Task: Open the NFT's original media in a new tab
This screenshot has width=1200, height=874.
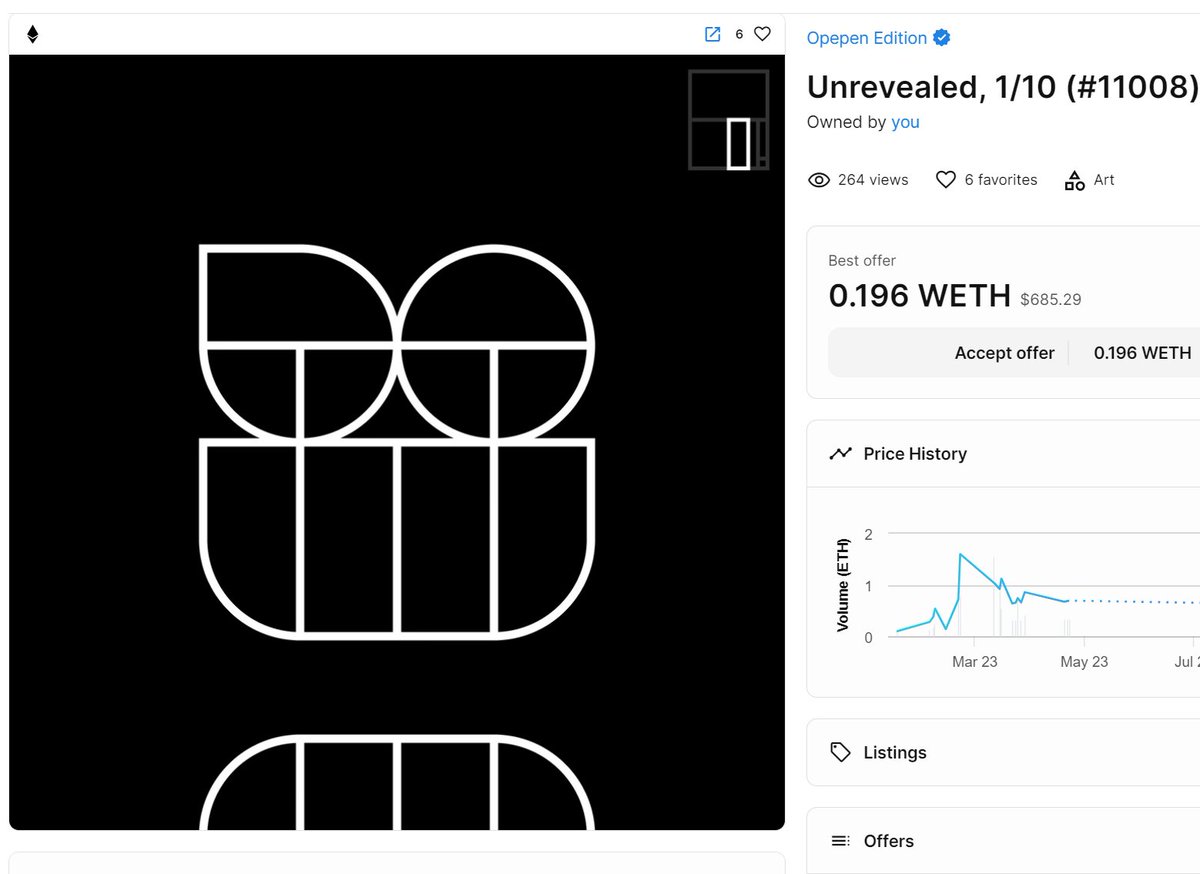Action: click(x=712, y=34)
